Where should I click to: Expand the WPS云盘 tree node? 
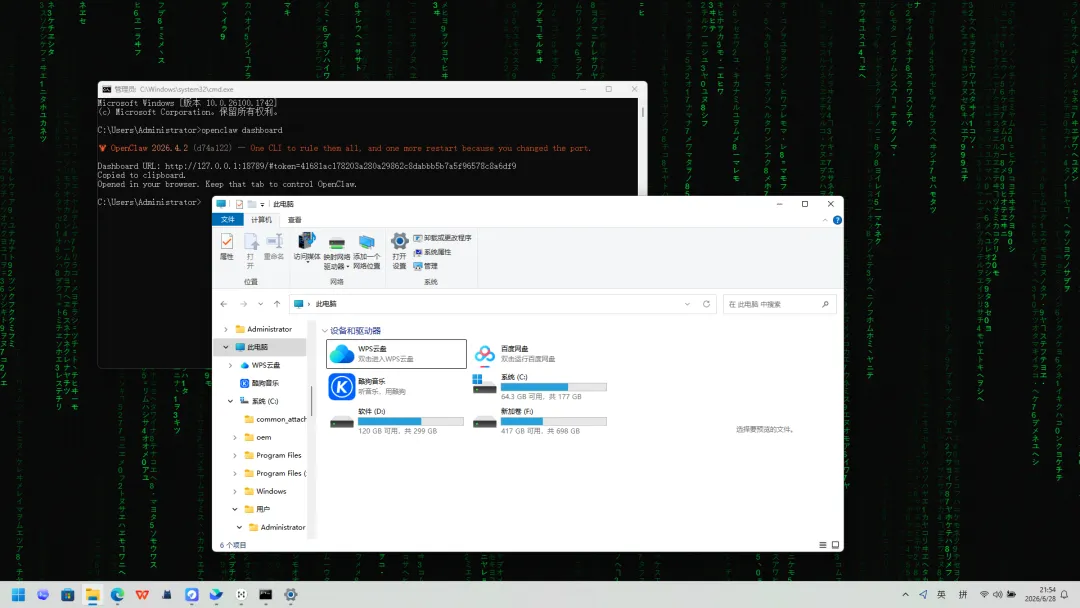230,365
